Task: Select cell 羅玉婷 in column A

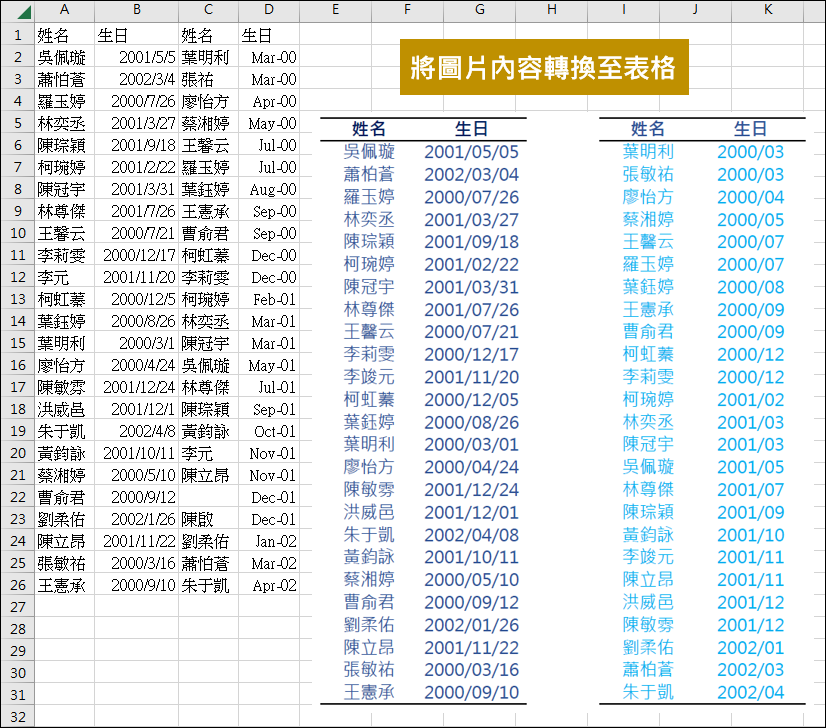Action: pos(64,101)
